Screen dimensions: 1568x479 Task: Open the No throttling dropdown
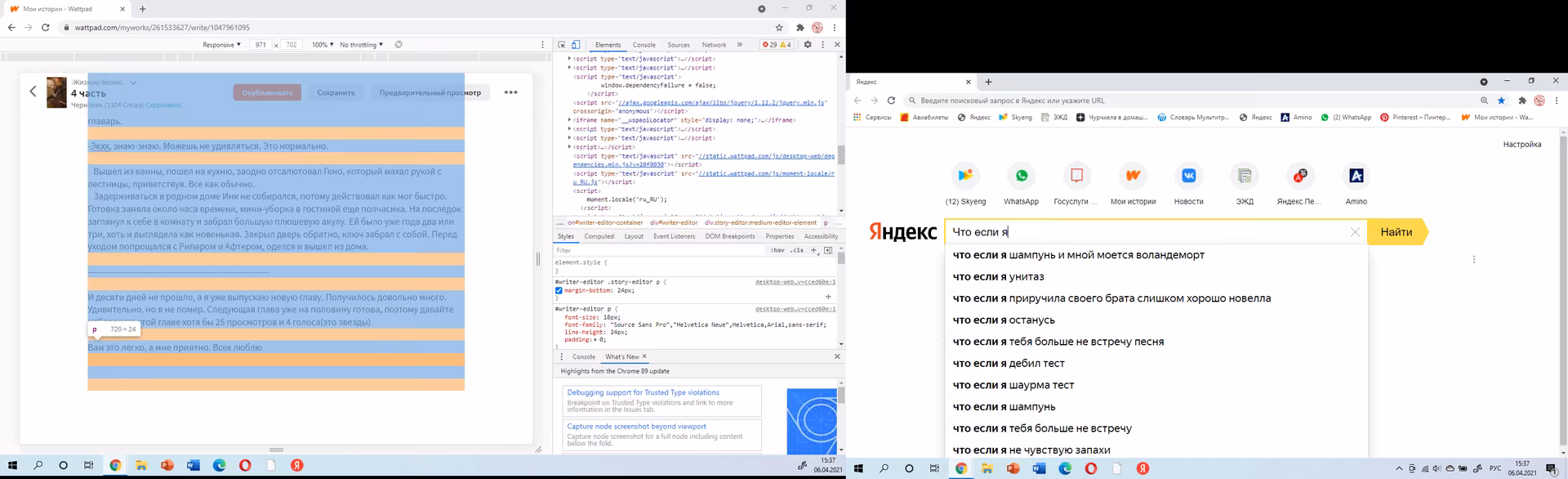coord(361,45)
